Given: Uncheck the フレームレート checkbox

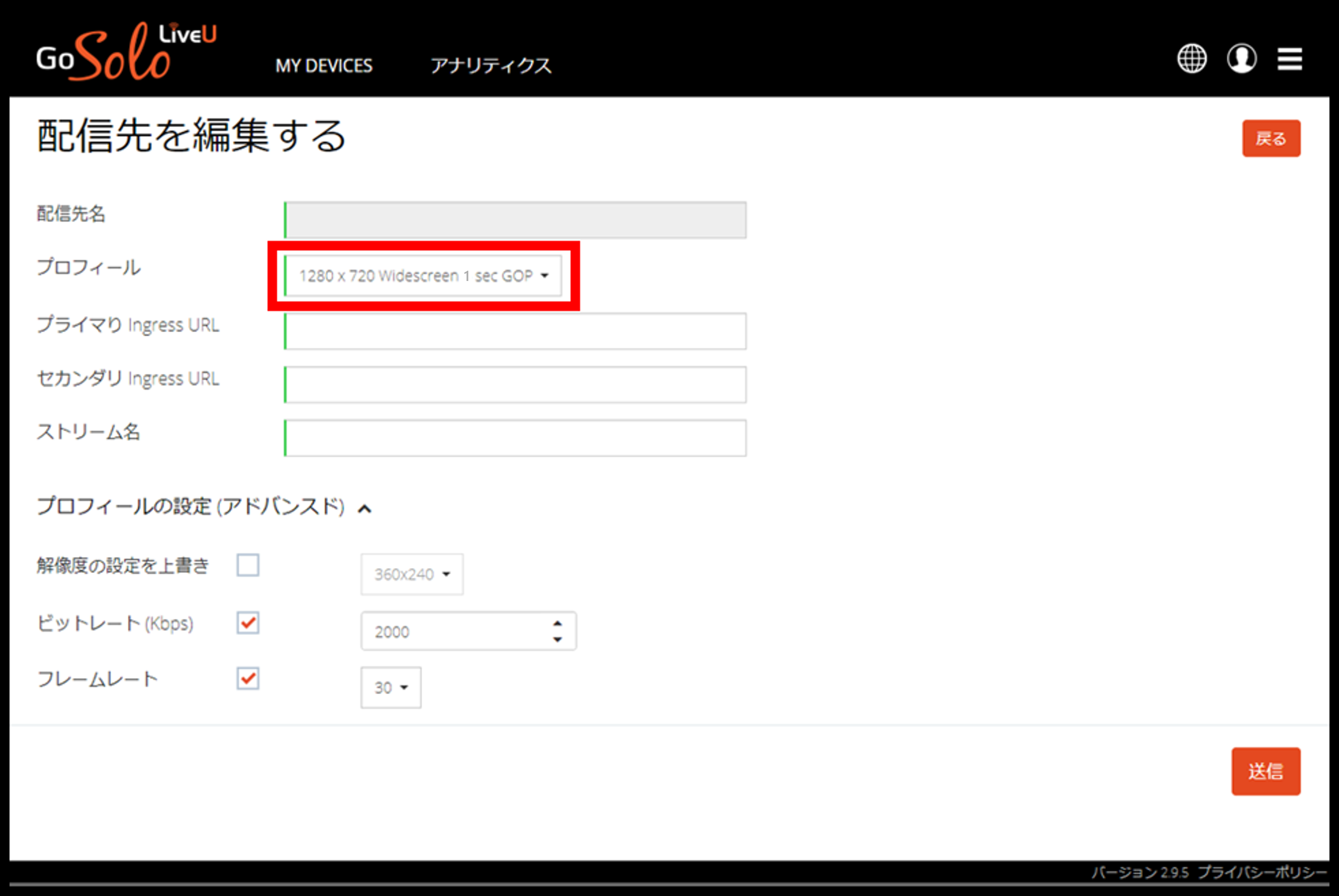Looking at the screenshot, I should click(x=248, y=678).
